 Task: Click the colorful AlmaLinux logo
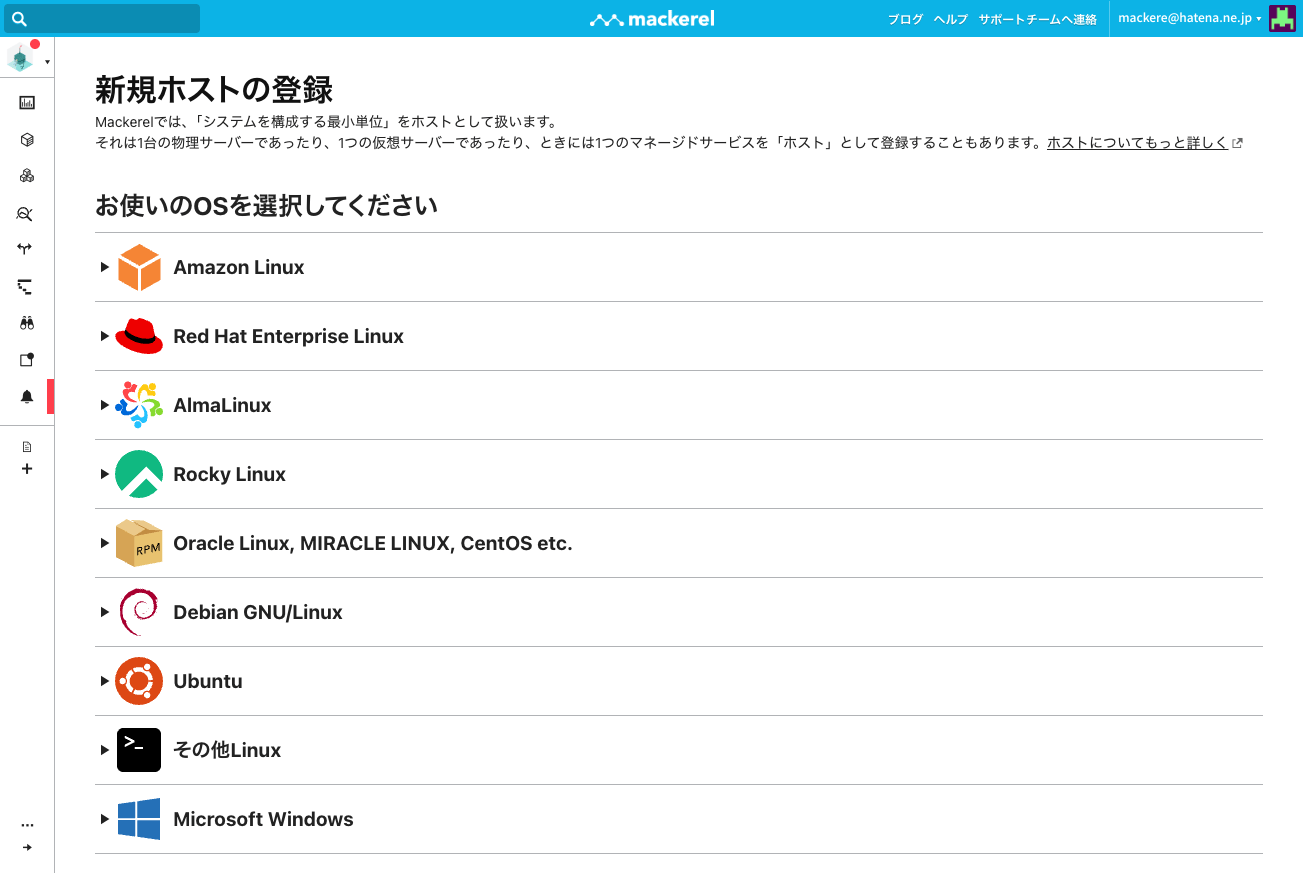(139, 405)
